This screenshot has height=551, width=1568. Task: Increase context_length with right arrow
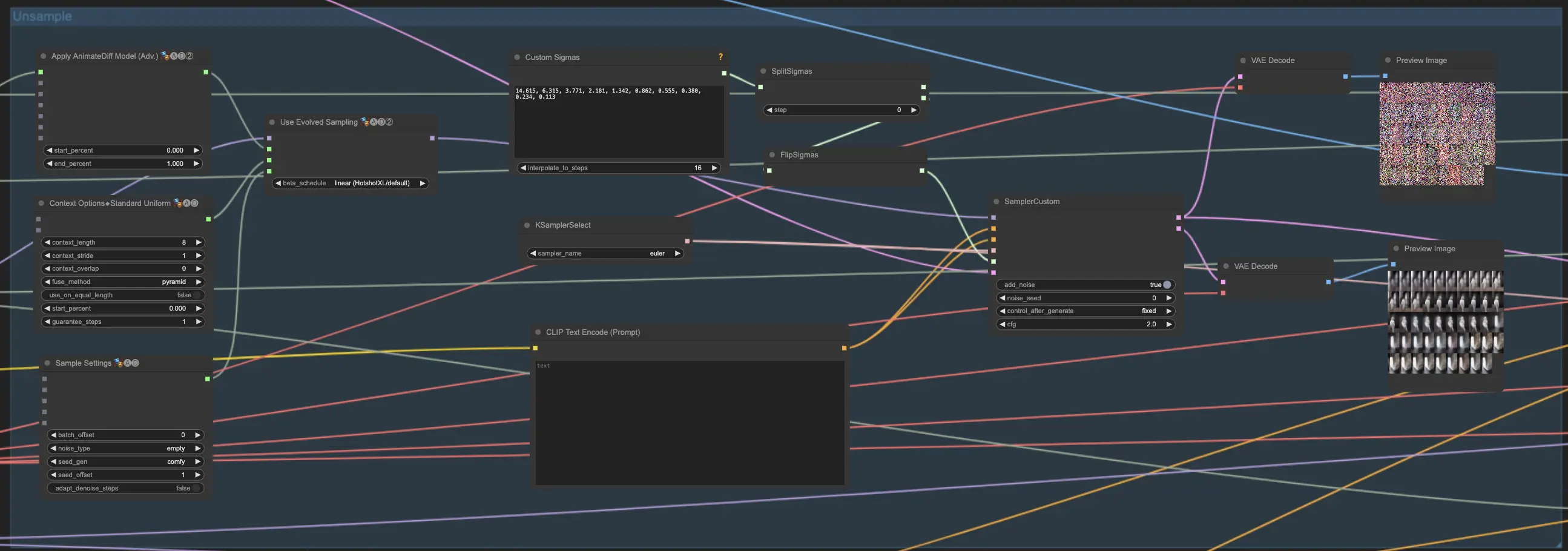[x=199, y=242]
